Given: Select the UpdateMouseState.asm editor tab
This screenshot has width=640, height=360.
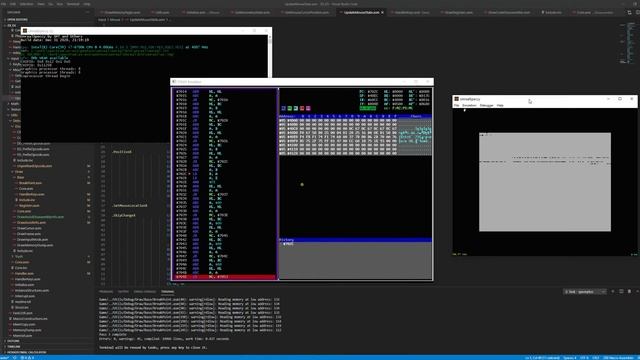Looking at the screenshot, I should click(362, 12).
